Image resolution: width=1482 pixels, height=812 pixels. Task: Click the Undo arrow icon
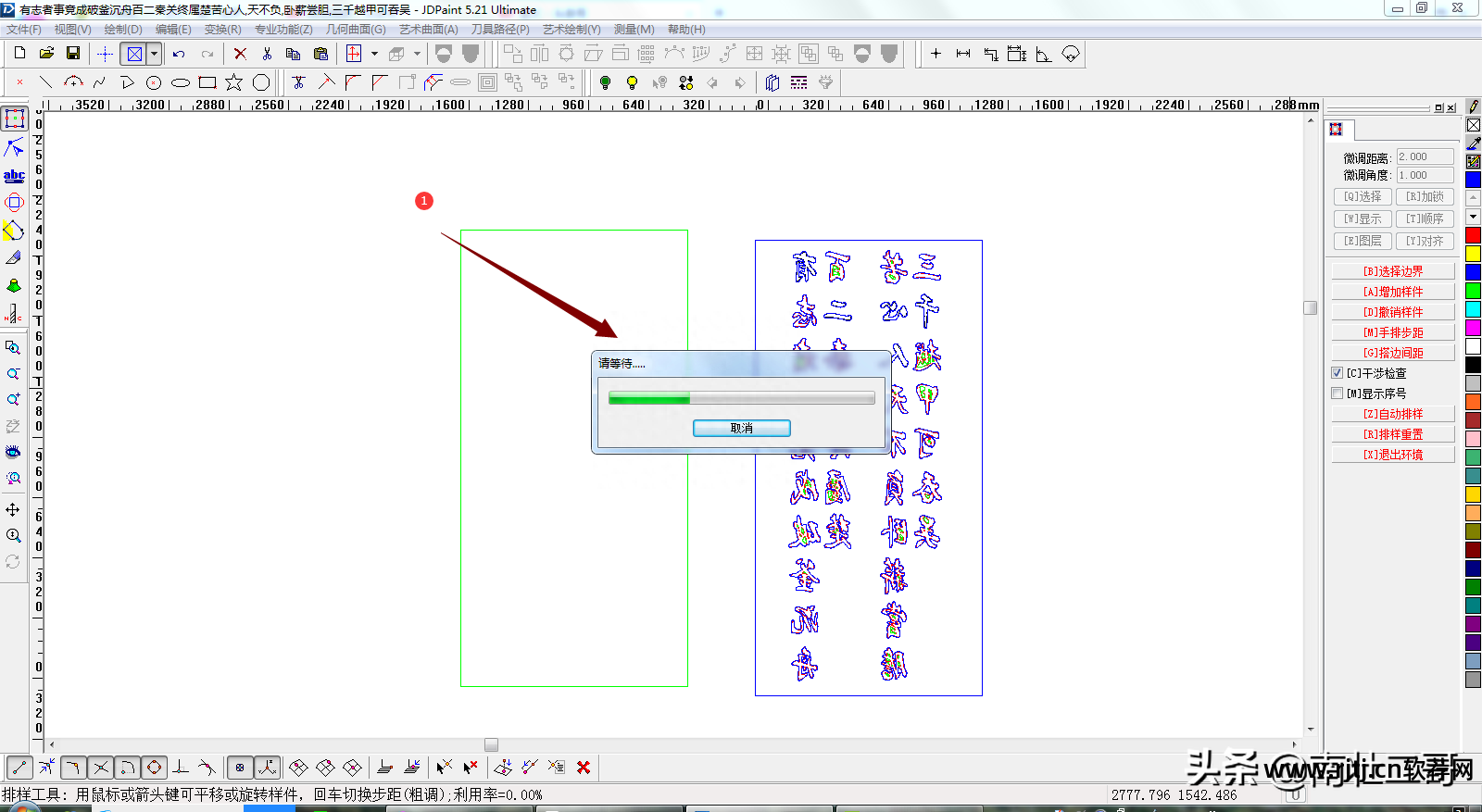tap(179, 54)
